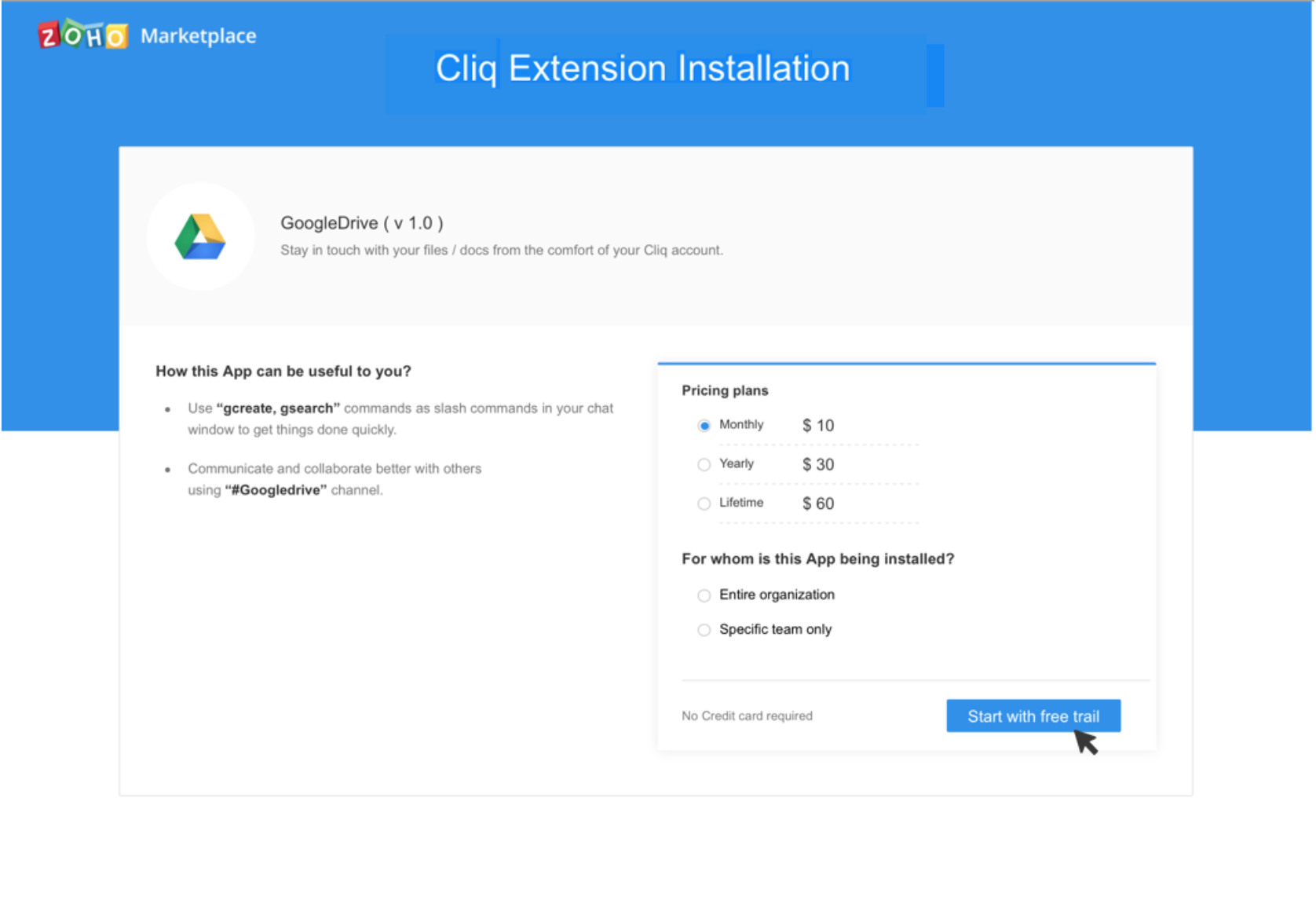Click the #Googledrive channel text
This screenshot has height=897, width=1316.
coord(276,490)
